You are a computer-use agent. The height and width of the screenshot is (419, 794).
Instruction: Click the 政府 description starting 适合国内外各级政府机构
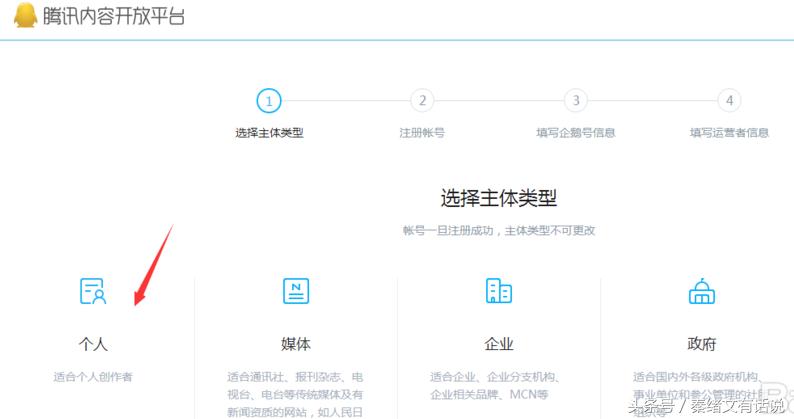[699, 395]
